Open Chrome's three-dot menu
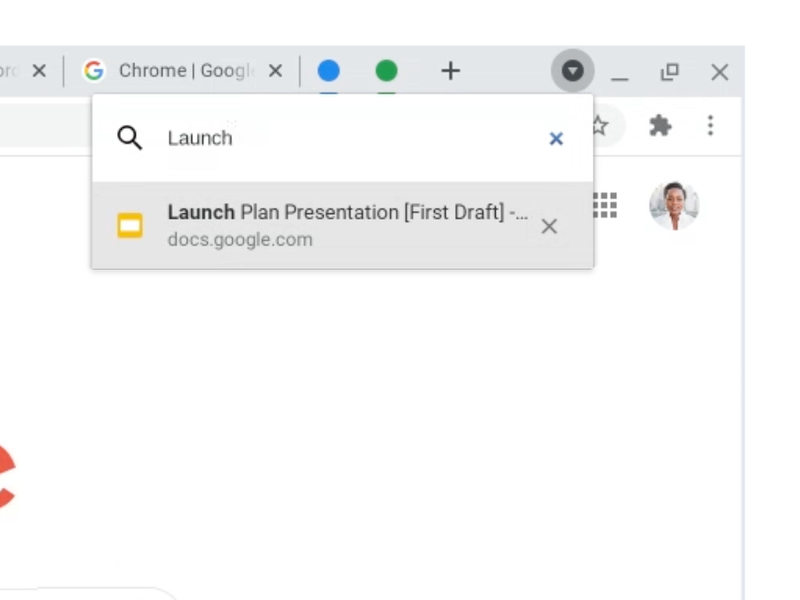 pyautogui.click(x=710, y=126)
